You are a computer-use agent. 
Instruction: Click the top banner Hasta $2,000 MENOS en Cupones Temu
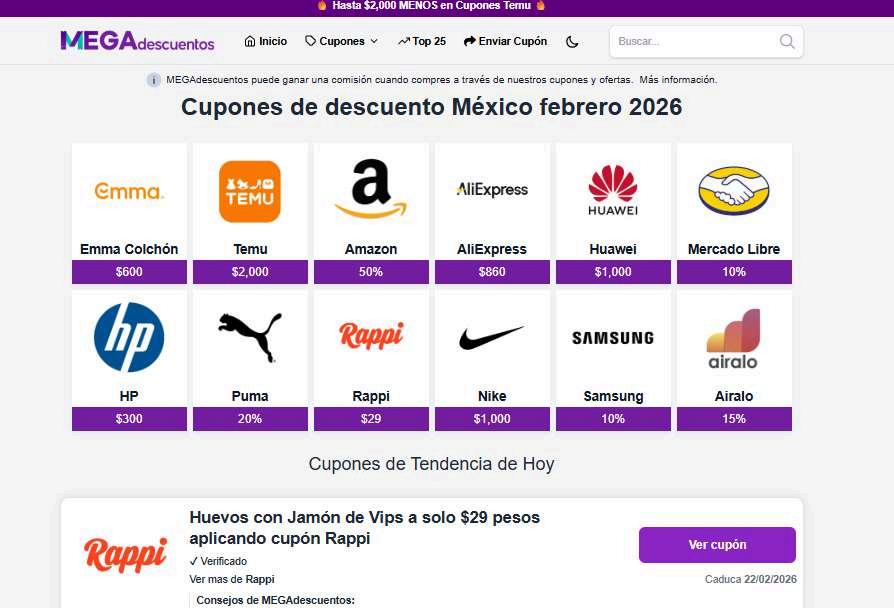click(x=431, y=6)
